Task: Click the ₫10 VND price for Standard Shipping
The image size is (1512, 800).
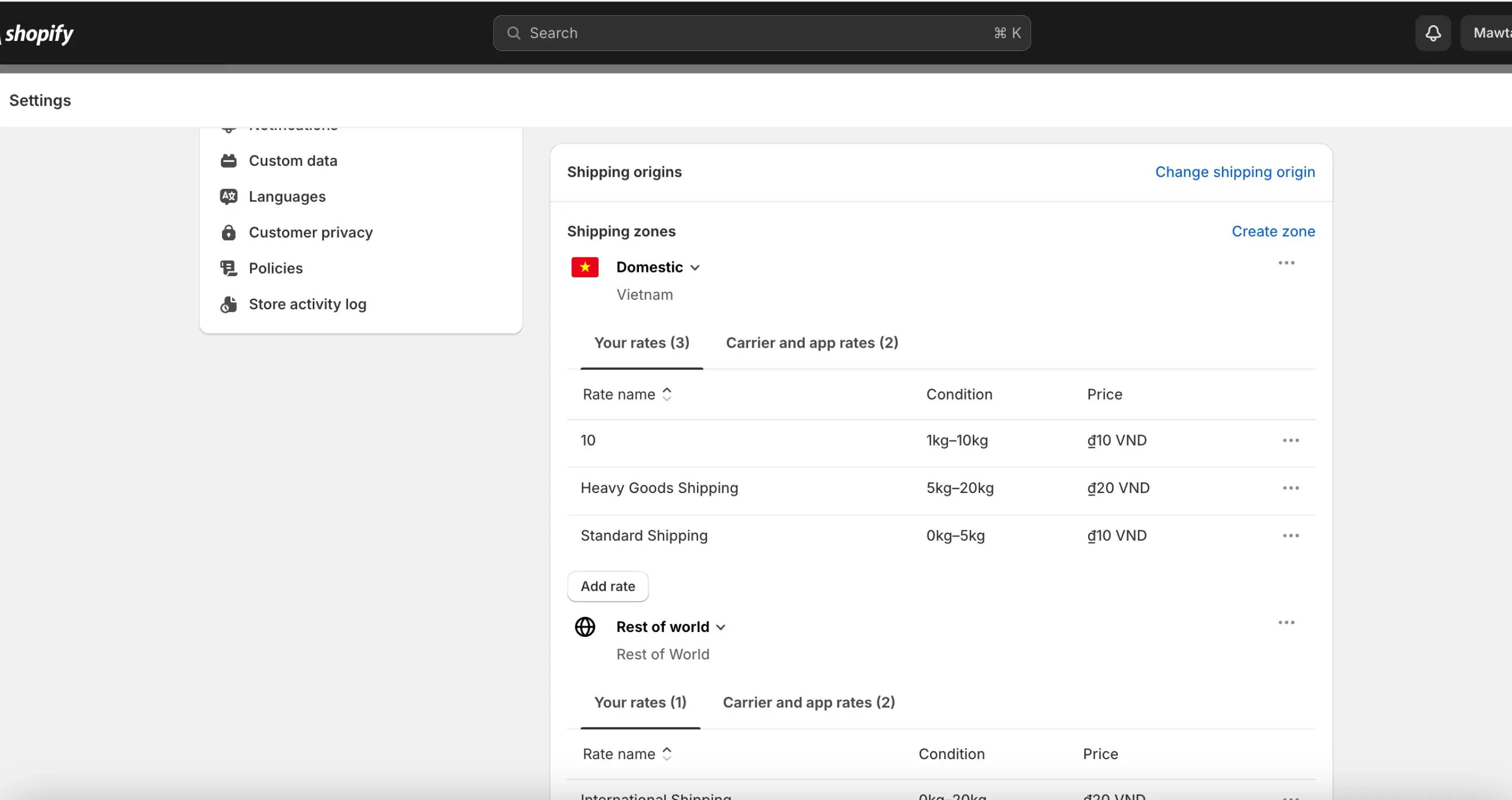Action: (x=1116, y=536)
